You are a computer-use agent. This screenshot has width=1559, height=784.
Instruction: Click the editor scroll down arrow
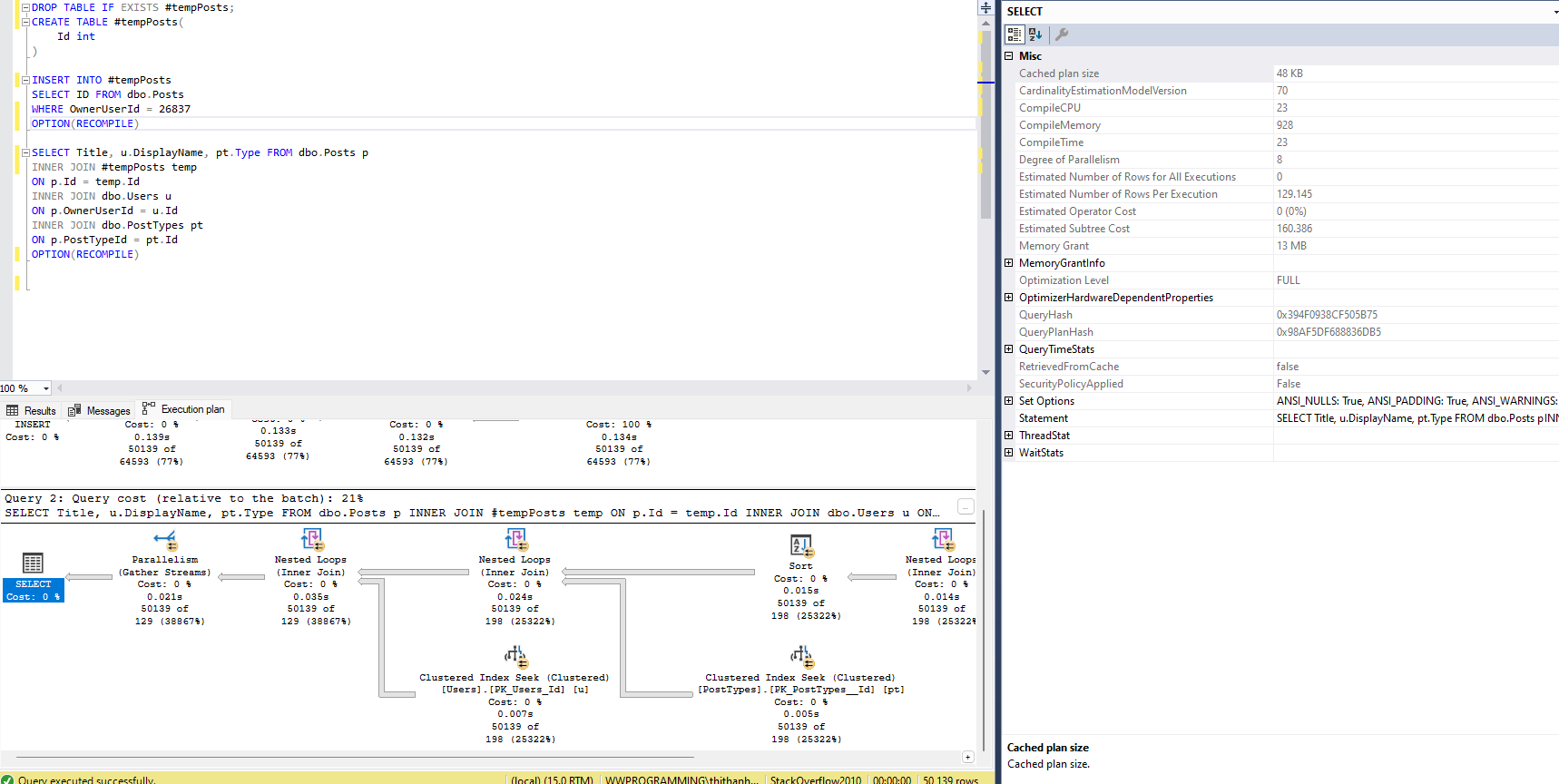point(985,372)
